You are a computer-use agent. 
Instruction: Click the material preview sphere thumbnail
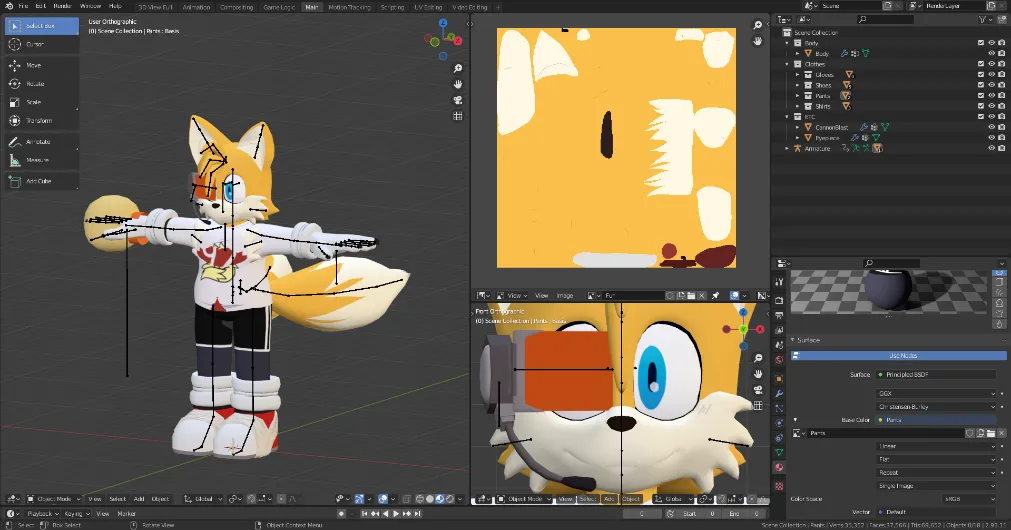click(x=886, y=291)
